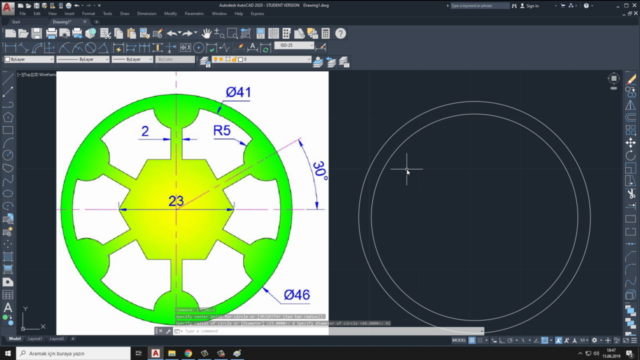The width and height of the screenshot is (640, 360).
Task: Add a new drawing tab with plus
Action: click(x=97, y=22)
